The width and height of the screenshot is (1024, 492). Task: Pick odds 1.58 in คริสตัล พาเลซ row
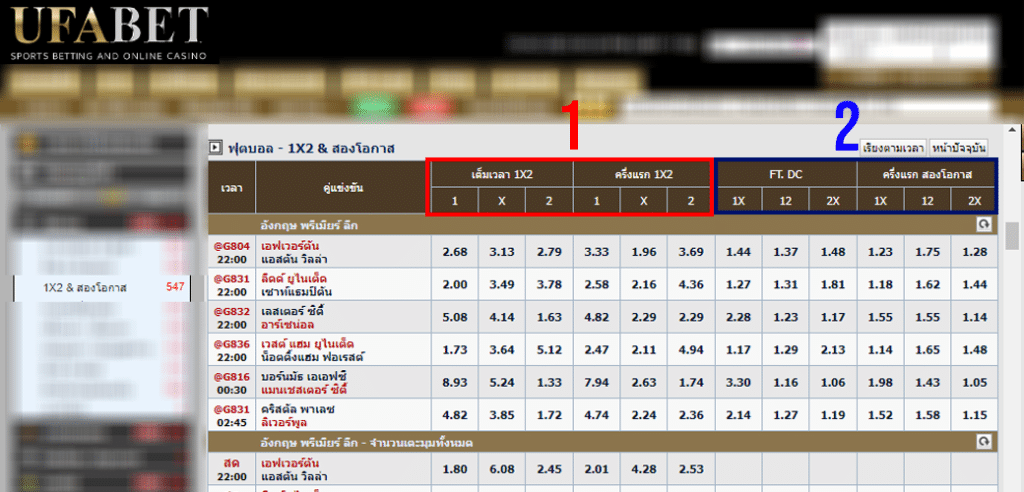[927, 416]
